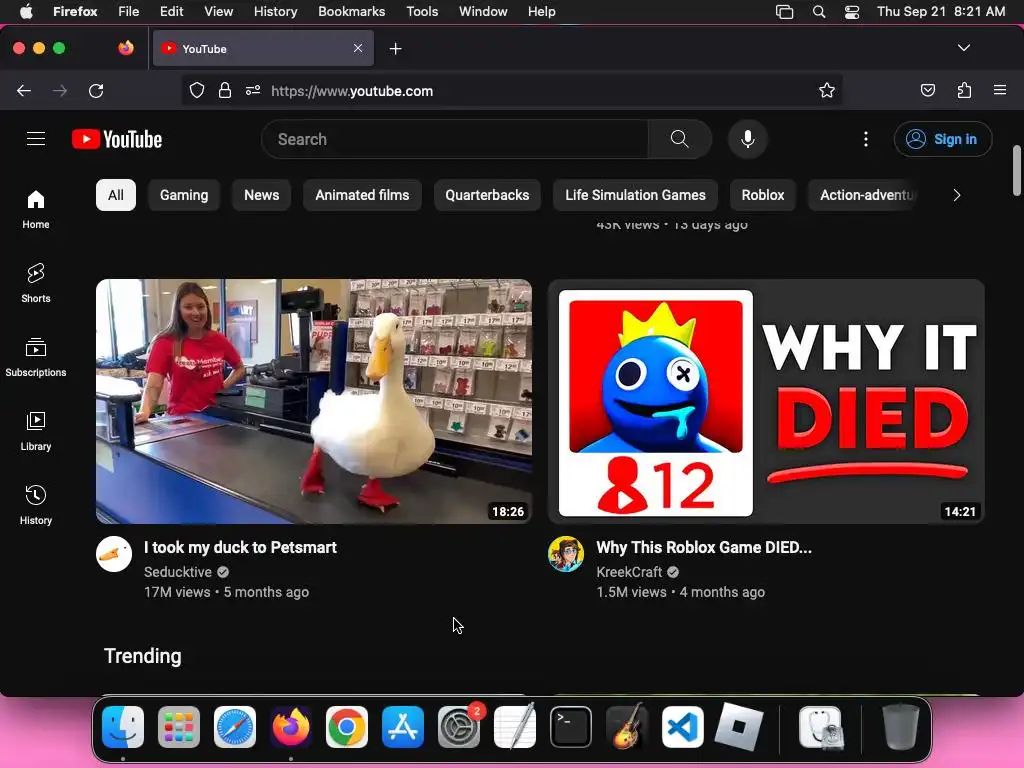Viewport: 1024px width, 768px height.
Task: Go to Home in the sidebar
Action: 36,210
